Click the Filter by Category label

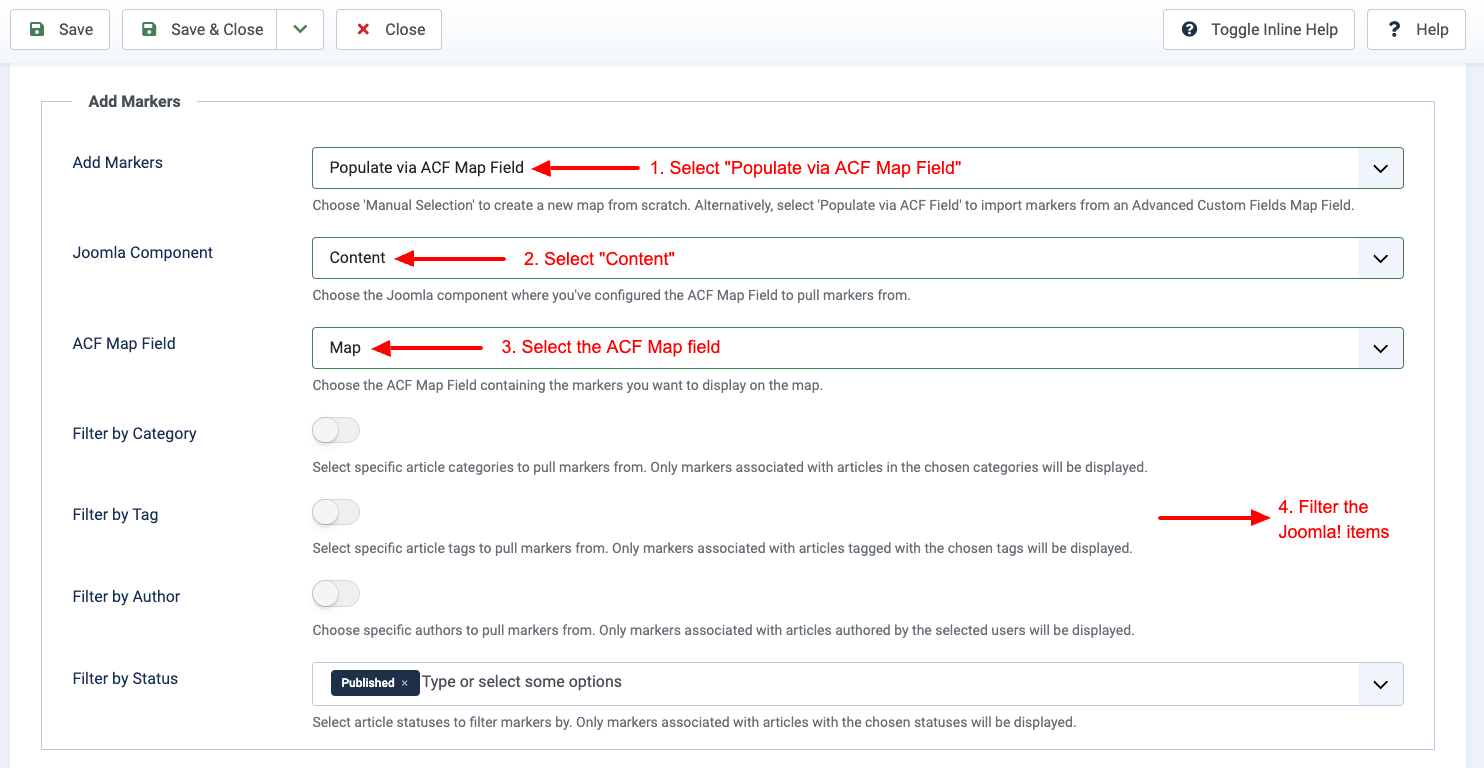click(135, 434)
